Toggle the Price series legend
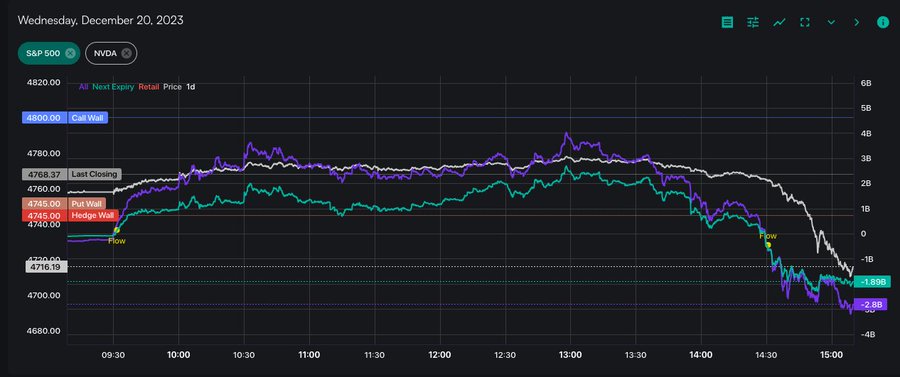Image resolution: width=900 pixels, height=377 pixels. (172, 87)
